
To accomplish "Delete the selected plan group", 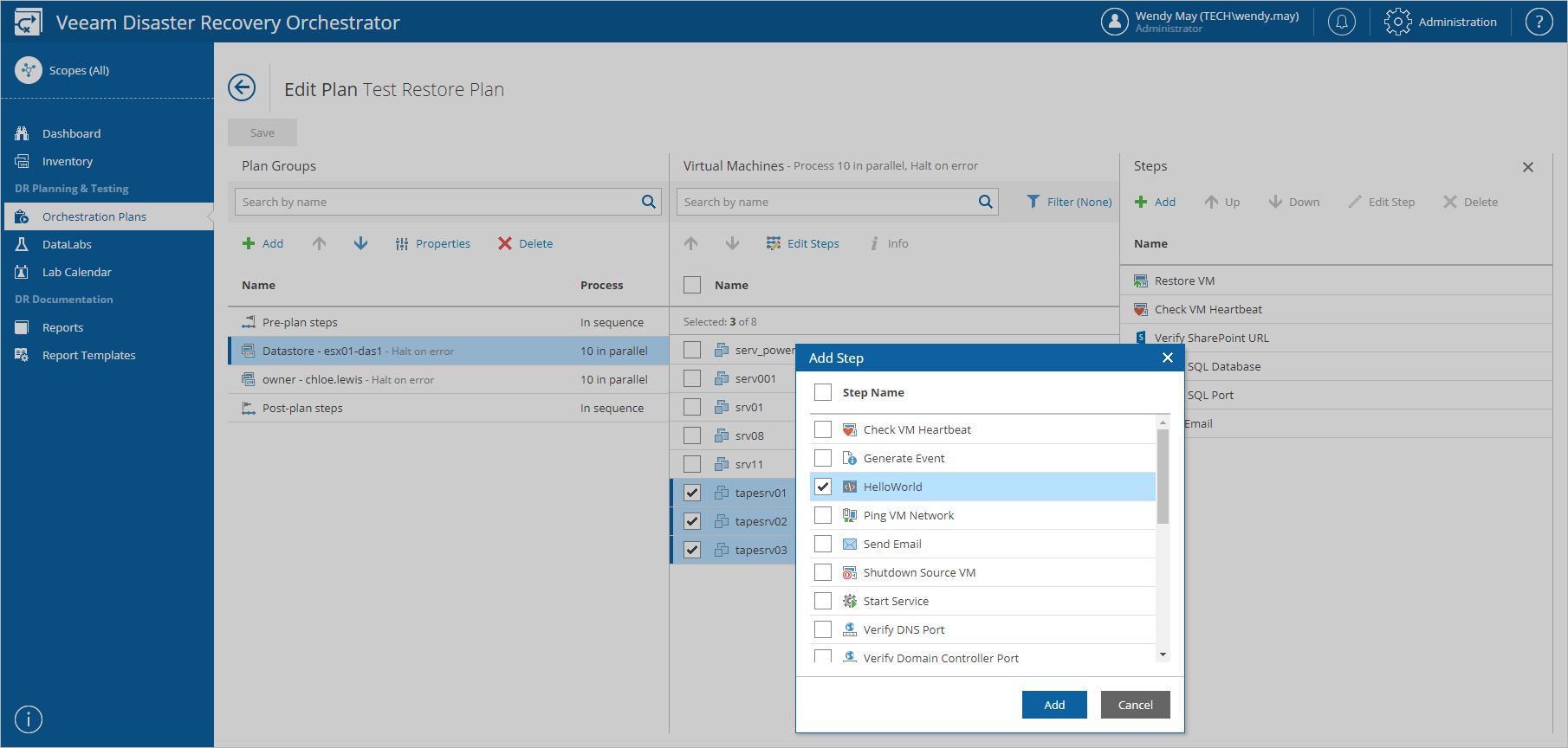I will coord(525,243).
